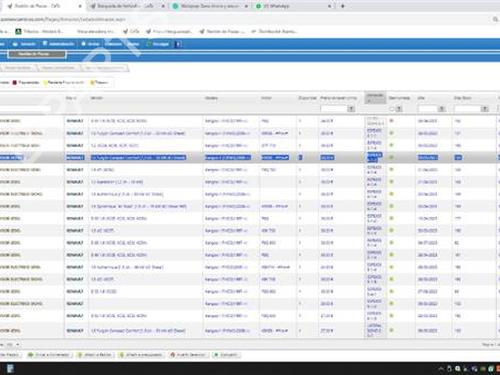Open the calculator icon on the taskbar

[10, 368]
